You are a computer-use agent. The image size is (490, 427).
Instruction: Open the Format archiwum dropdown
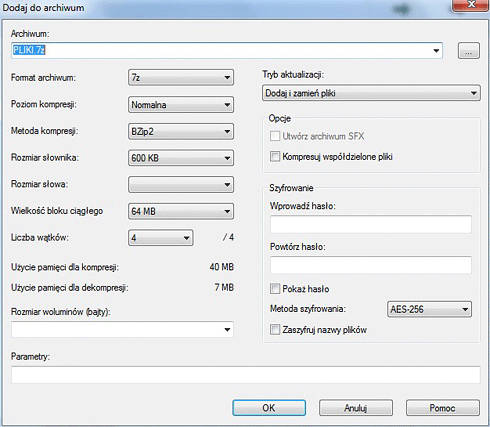(x=181, y=78)
